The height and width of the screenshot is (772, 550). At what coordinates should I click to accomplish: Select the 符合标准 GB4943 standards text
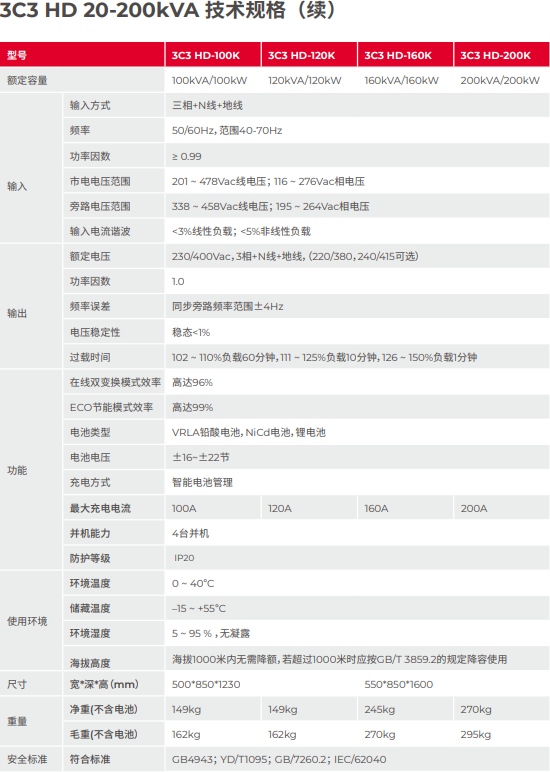click(279, 760)
